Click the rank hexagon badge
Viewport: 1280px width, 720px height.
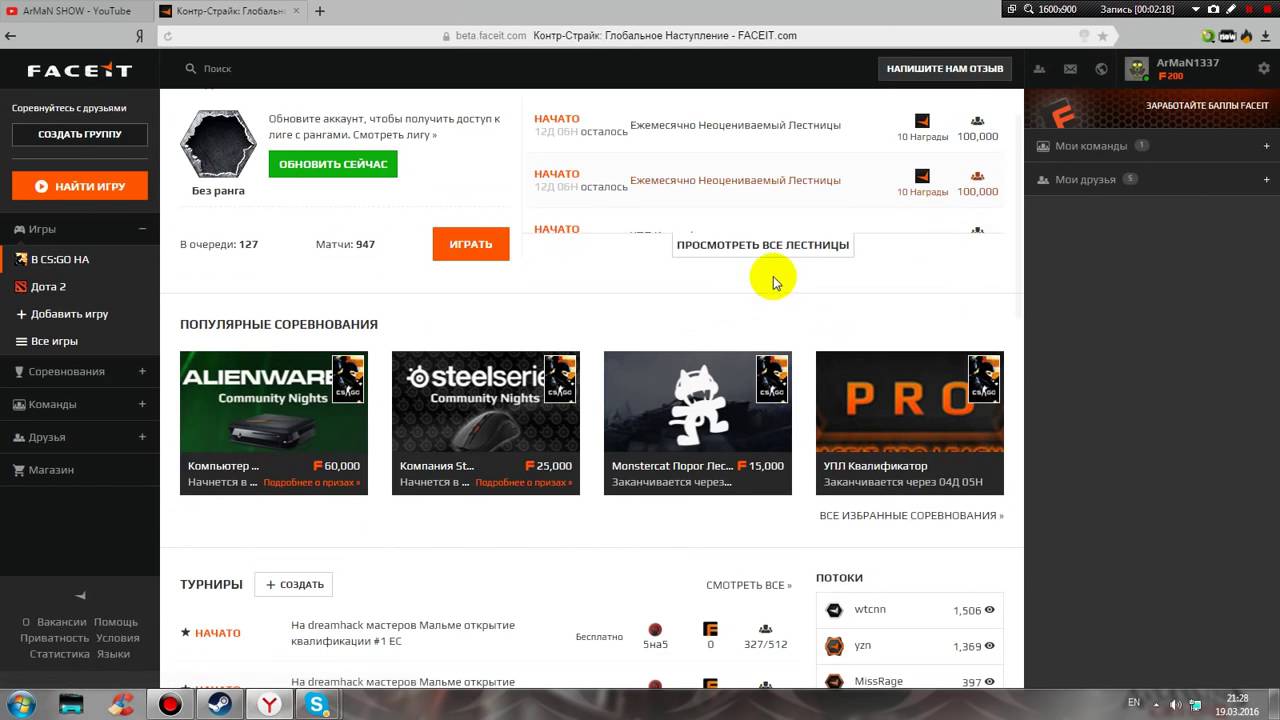tap(218, 144)
